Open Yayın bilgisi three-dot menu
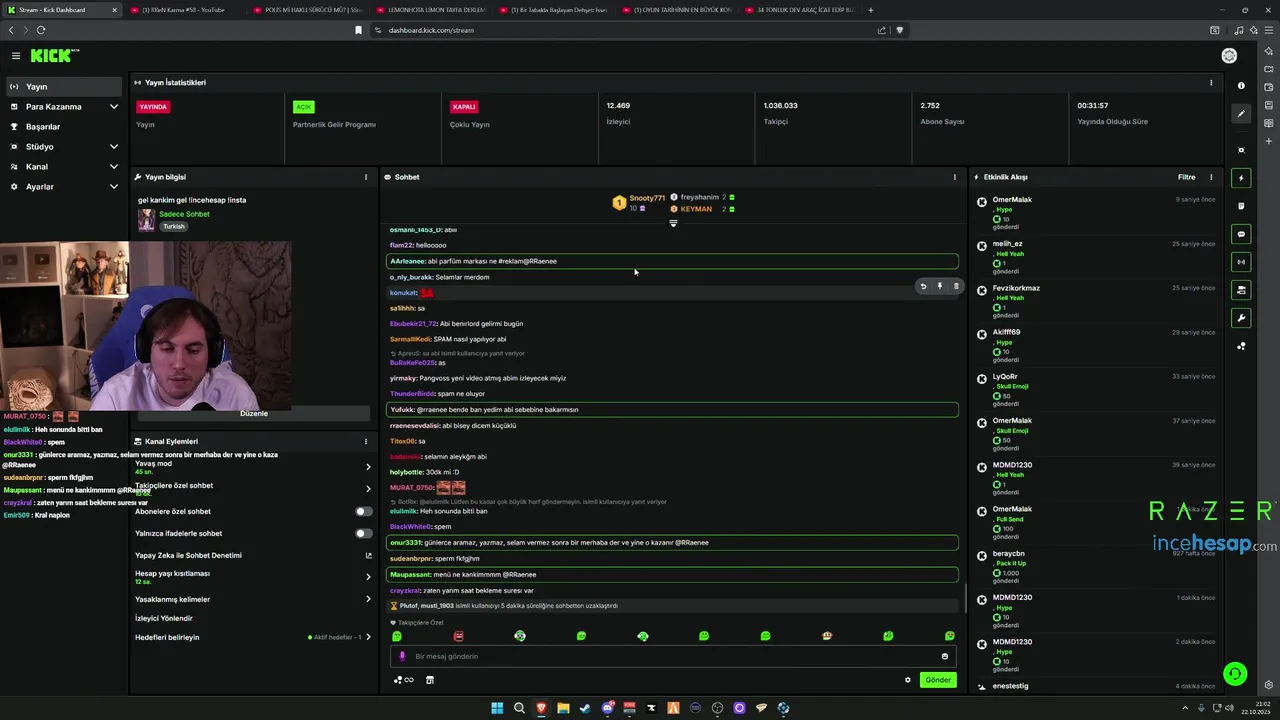The height and width of the screenshot is (720, 1280). click(366, 177)
